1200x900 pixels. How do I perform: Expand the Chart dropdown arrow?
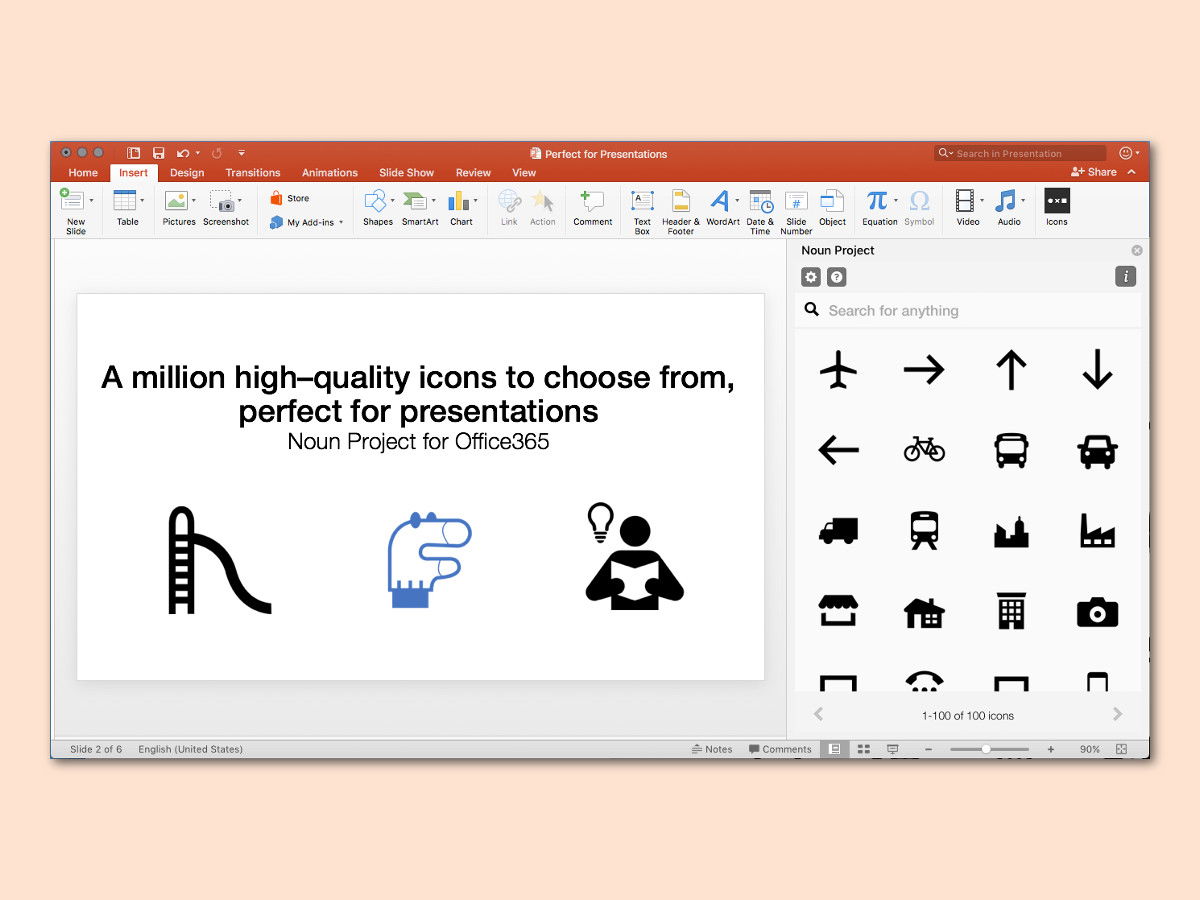tap(475, 200)
